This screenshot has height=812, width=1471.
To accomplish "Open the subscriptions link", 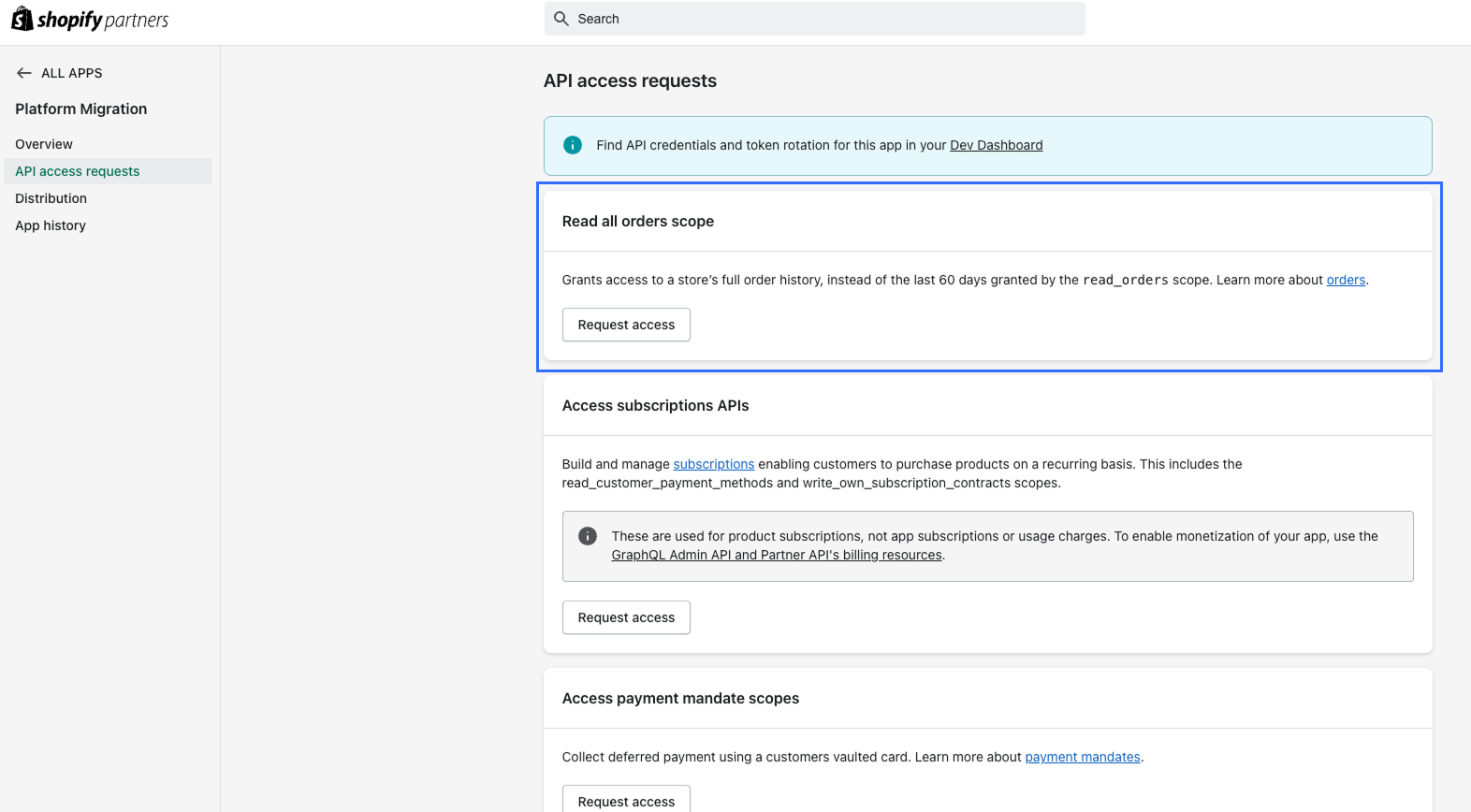I will tap(714, 464).
